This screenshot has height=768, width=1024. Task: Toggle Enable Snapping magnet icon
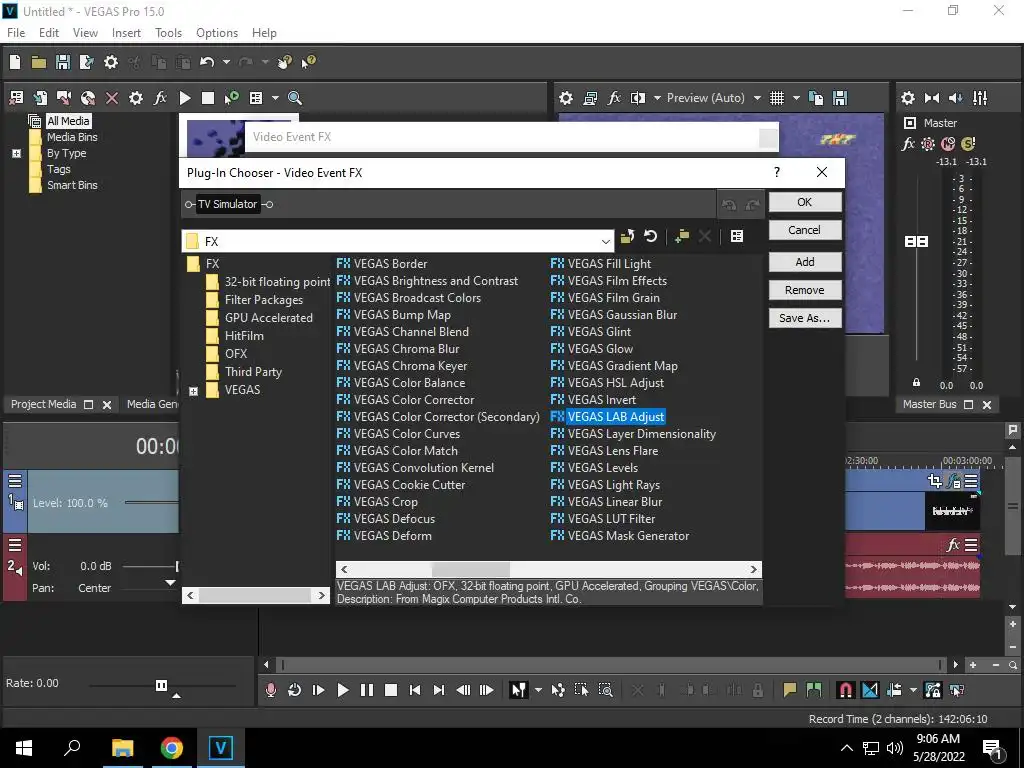tap(845, 690)
